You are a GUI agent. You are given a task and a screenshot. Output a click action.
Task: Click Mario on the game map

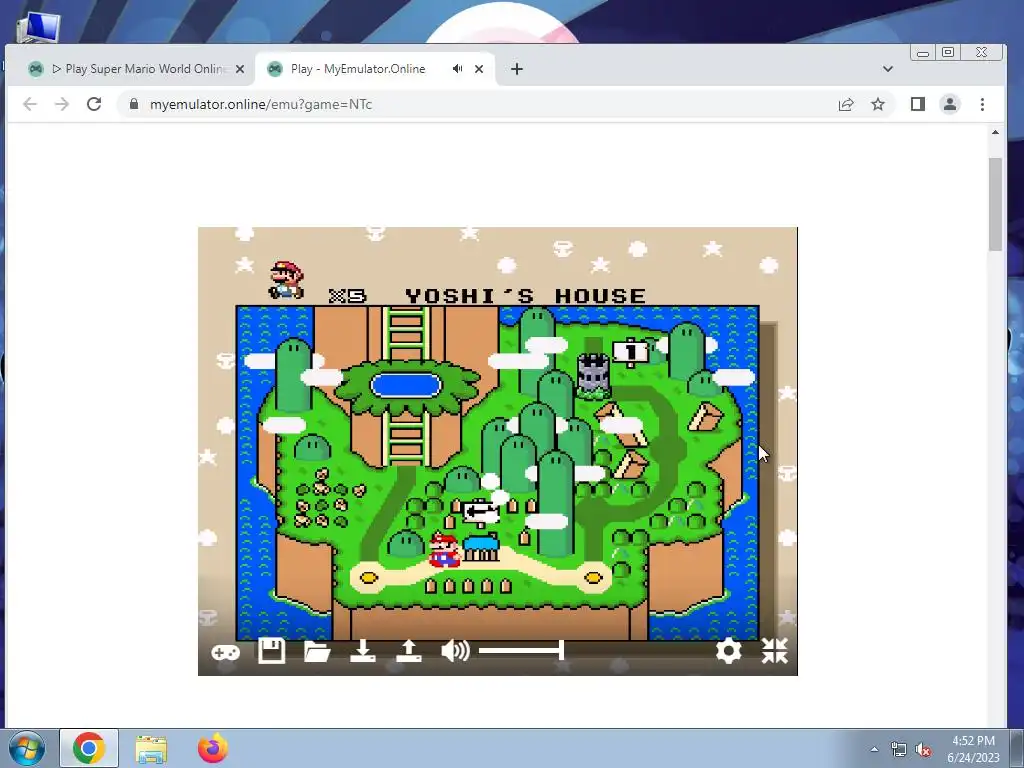[445, 550]
